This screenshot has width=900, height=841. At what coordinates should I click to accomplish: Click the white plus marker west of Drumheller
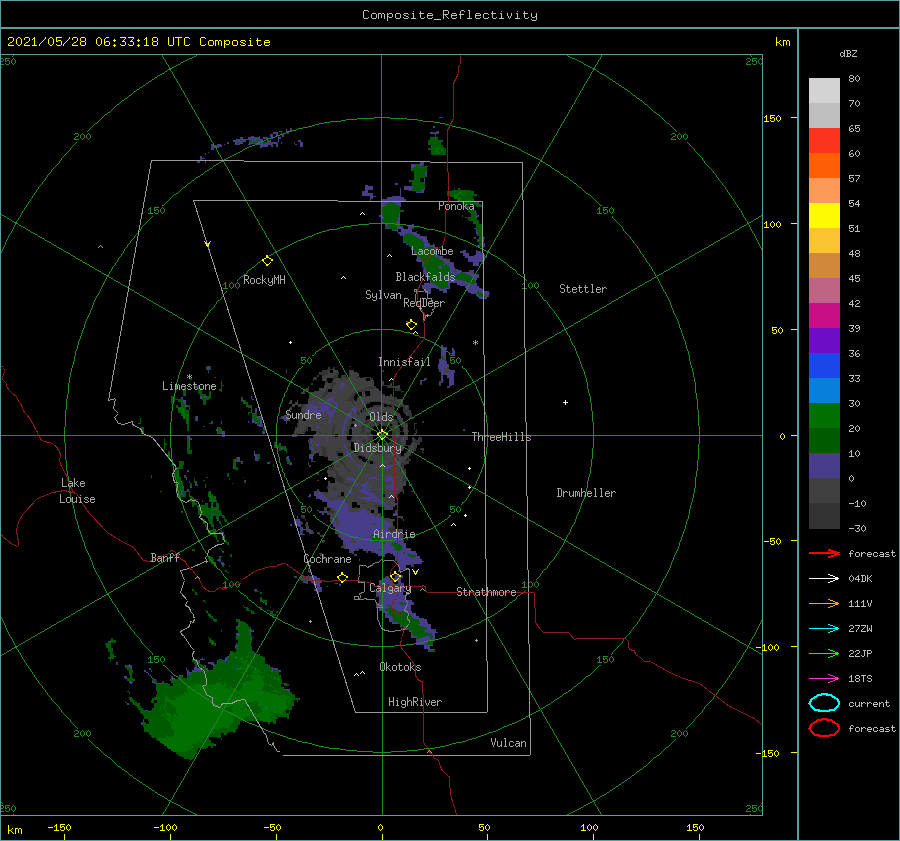click(x=565, y=402)
